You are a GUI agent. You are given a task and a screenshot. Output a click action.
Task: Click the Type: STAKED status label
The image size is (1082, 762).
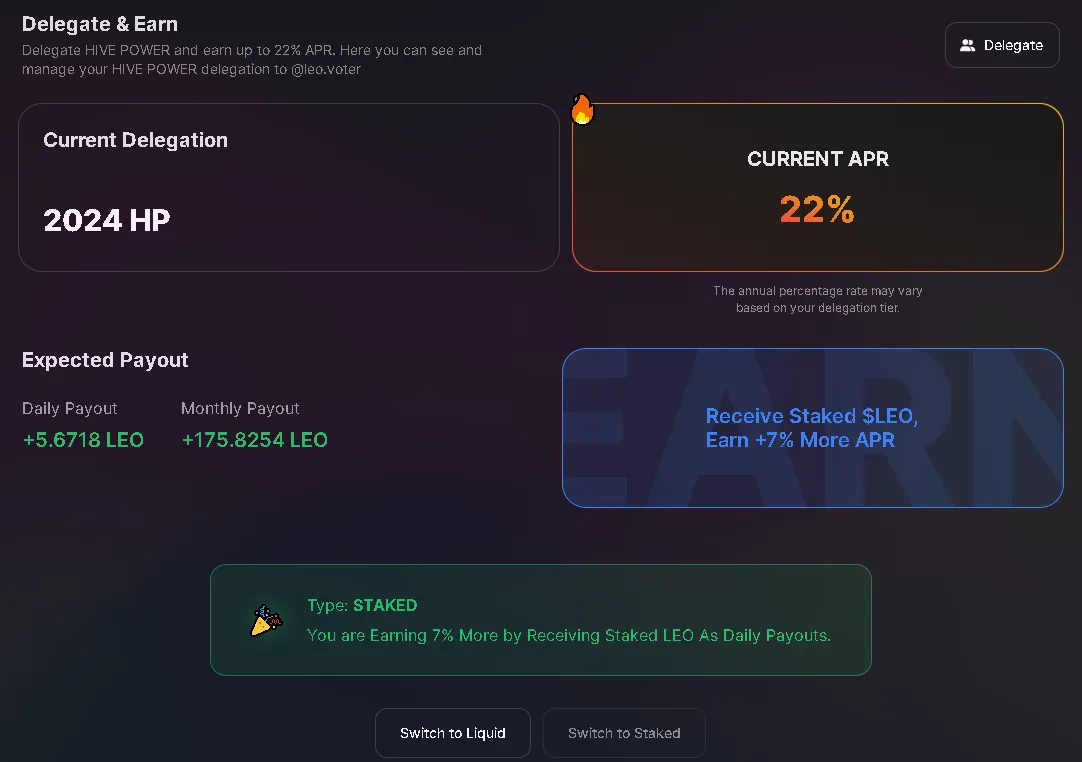pyautogui.click(x=362, y=605)
